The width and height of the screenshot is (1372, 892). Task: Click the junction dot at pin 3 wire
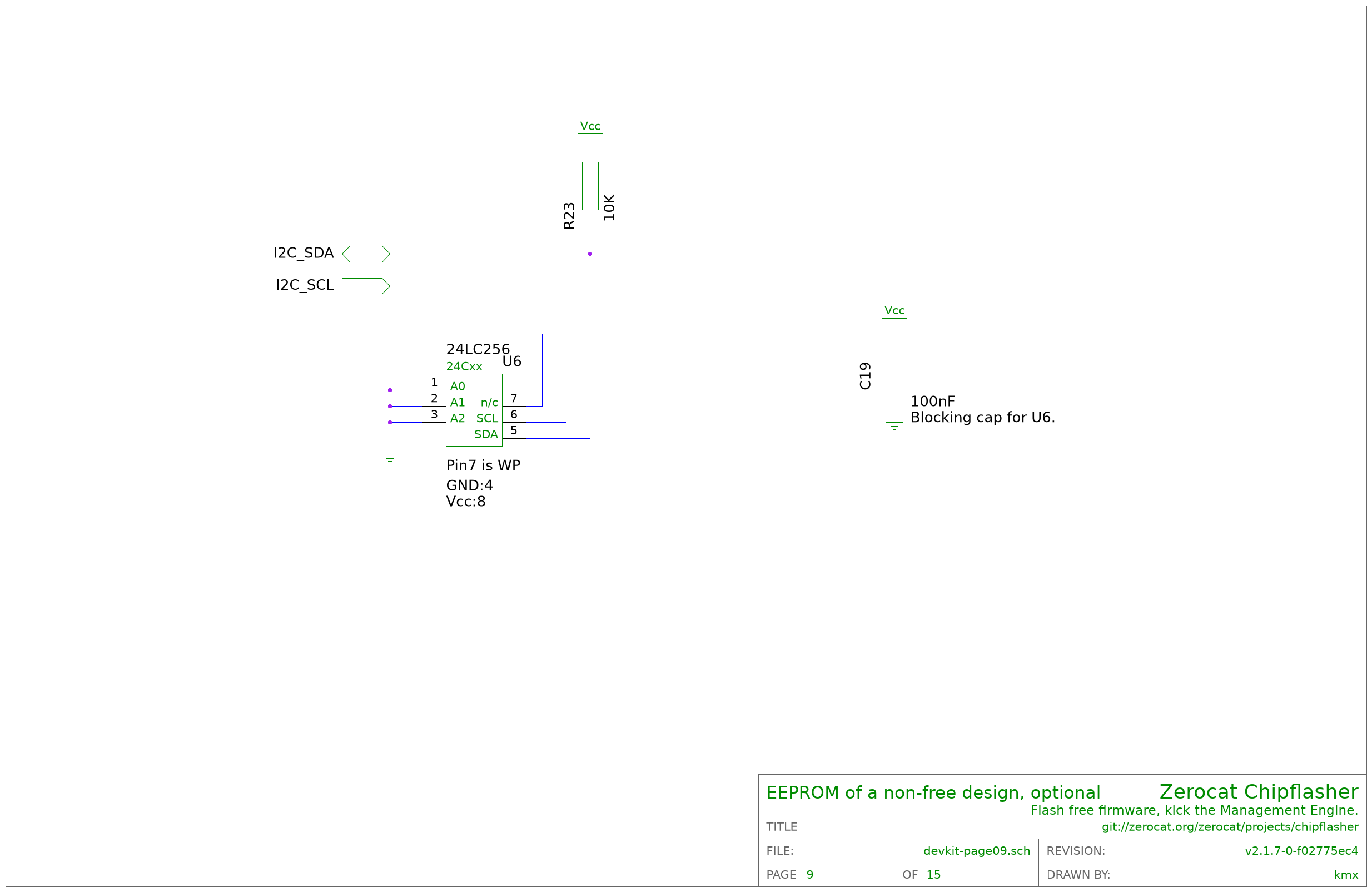click(390, 423)
